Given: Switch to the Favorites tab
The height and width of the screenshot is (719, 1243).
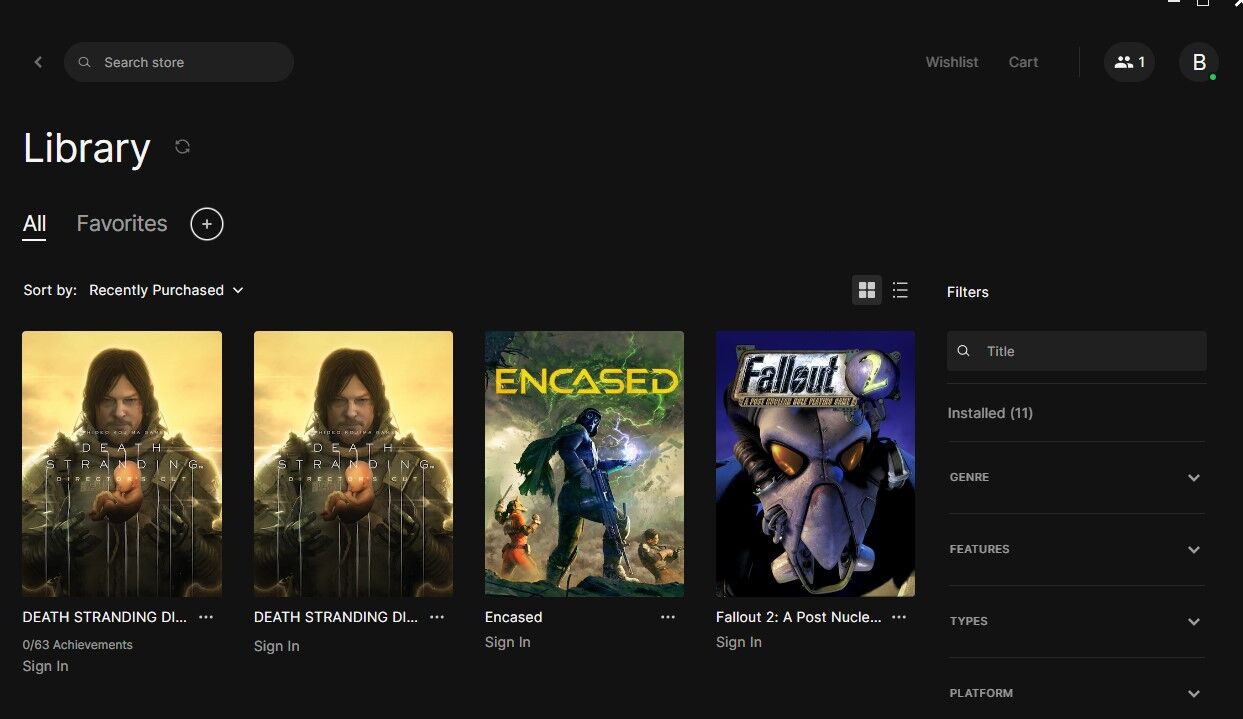Looking at the screenshot, I should [122, 224].
